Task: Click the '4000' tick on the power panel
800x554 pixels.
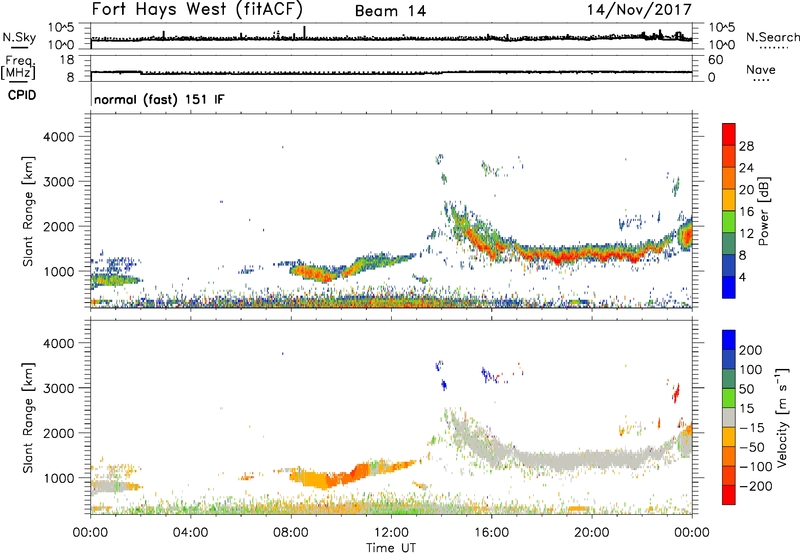Action: 58,137
